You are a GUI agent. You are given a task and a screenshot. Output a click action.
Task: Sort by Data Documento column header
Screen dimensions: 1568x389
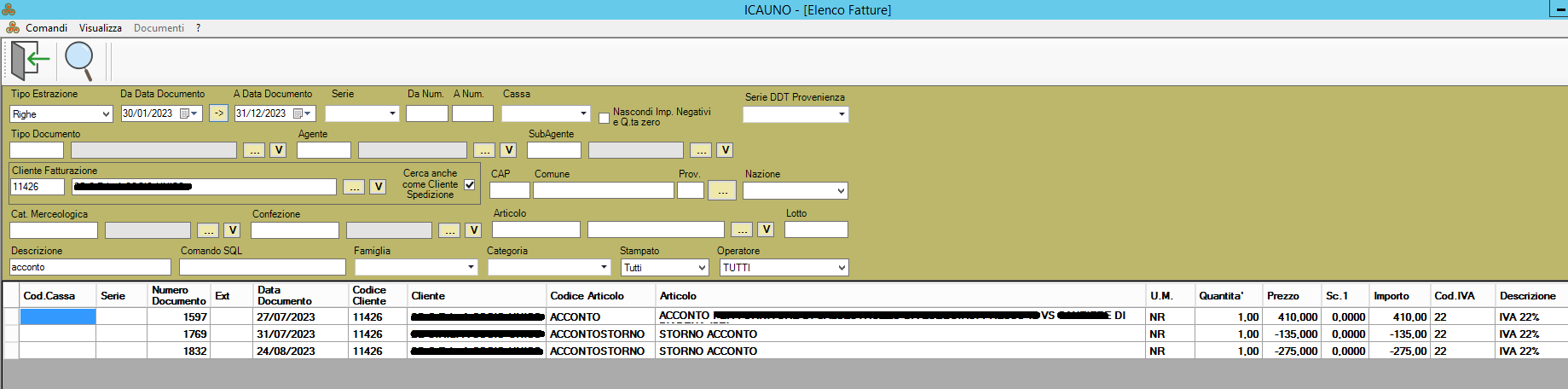[285, 295]
